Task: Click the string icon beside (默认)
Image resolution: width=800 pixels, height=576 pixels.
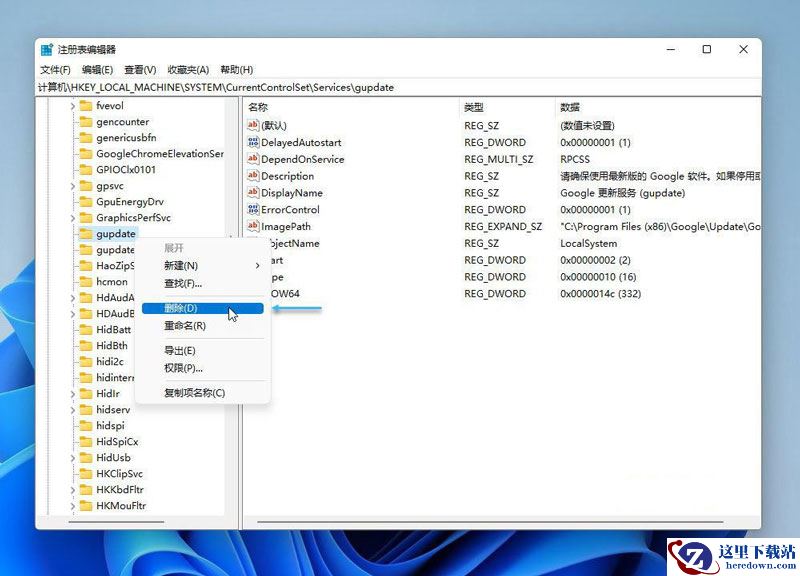Action: pos(253,125)
